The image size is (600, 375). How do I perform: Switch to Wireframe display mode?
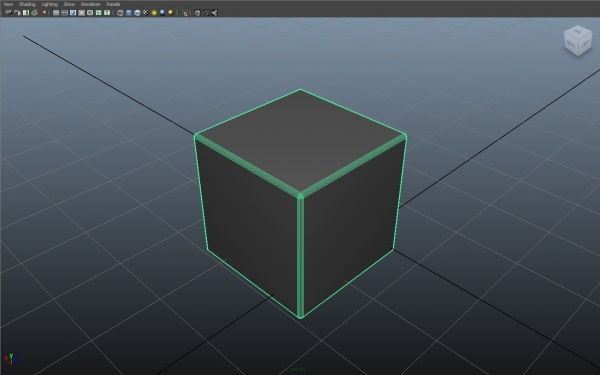coord(120,13)
